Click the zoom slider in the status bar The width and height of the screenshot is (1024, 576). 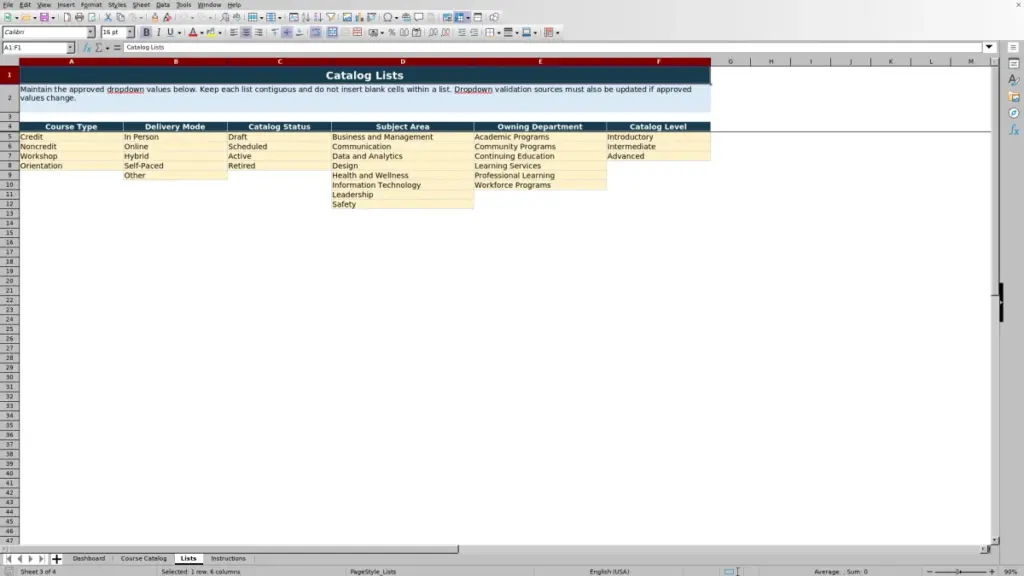coord(961,571)
